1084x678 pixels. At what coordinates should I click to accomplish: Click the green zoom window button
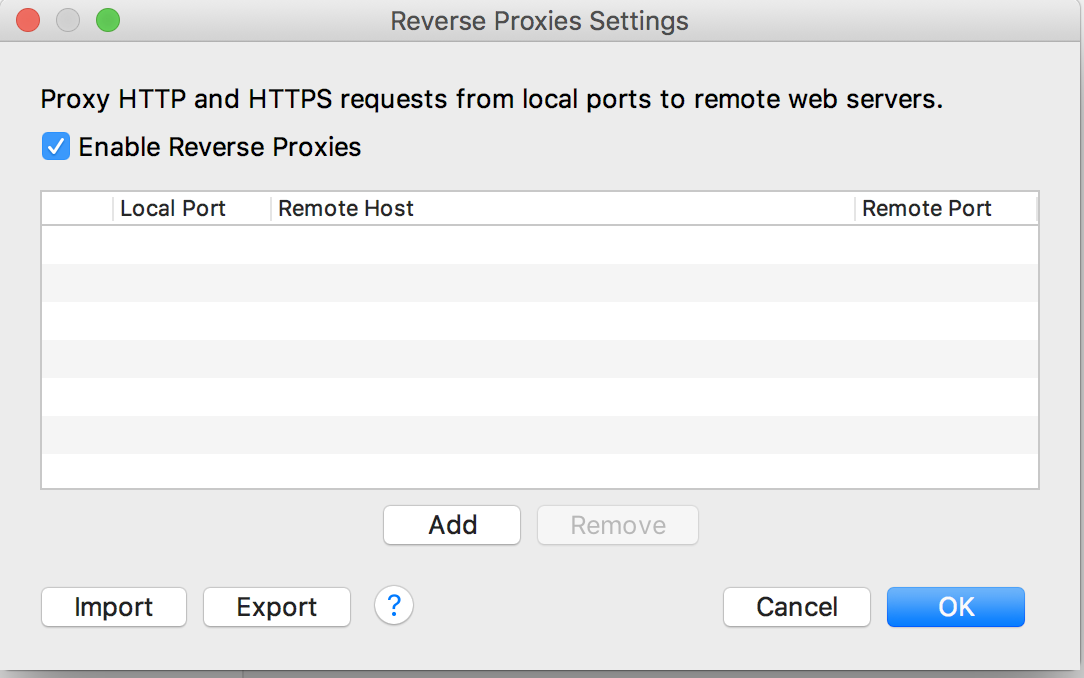pos(107,20)
